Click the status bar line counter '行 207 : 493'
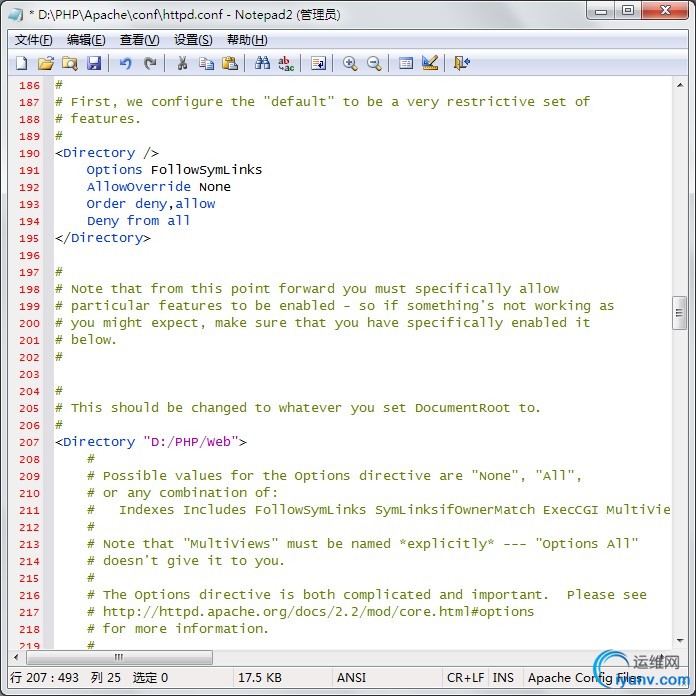 [44, 678]
